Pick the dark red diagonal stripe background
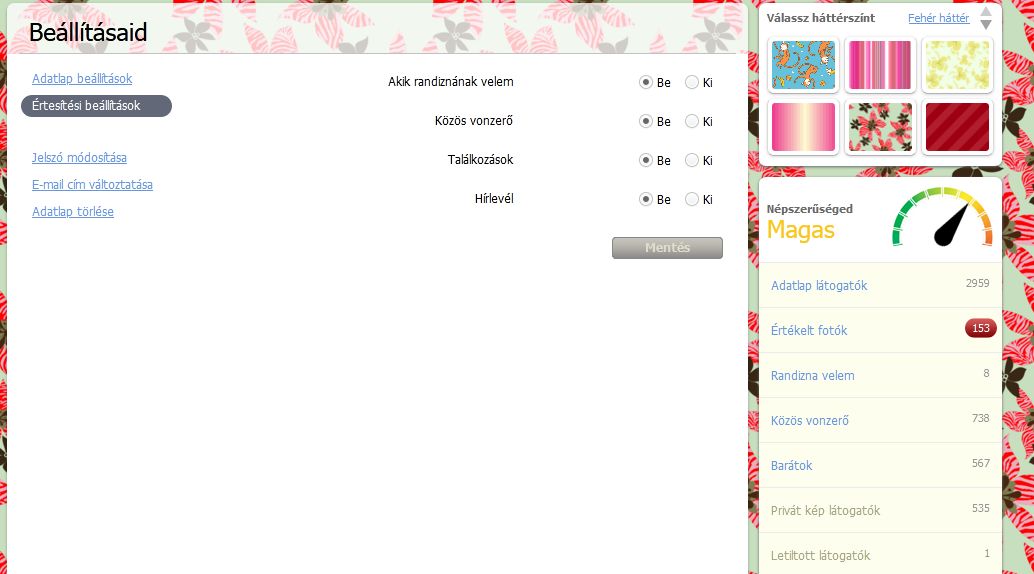The width and height of the screenshot is (1034, 574). (x=958, y=127)
